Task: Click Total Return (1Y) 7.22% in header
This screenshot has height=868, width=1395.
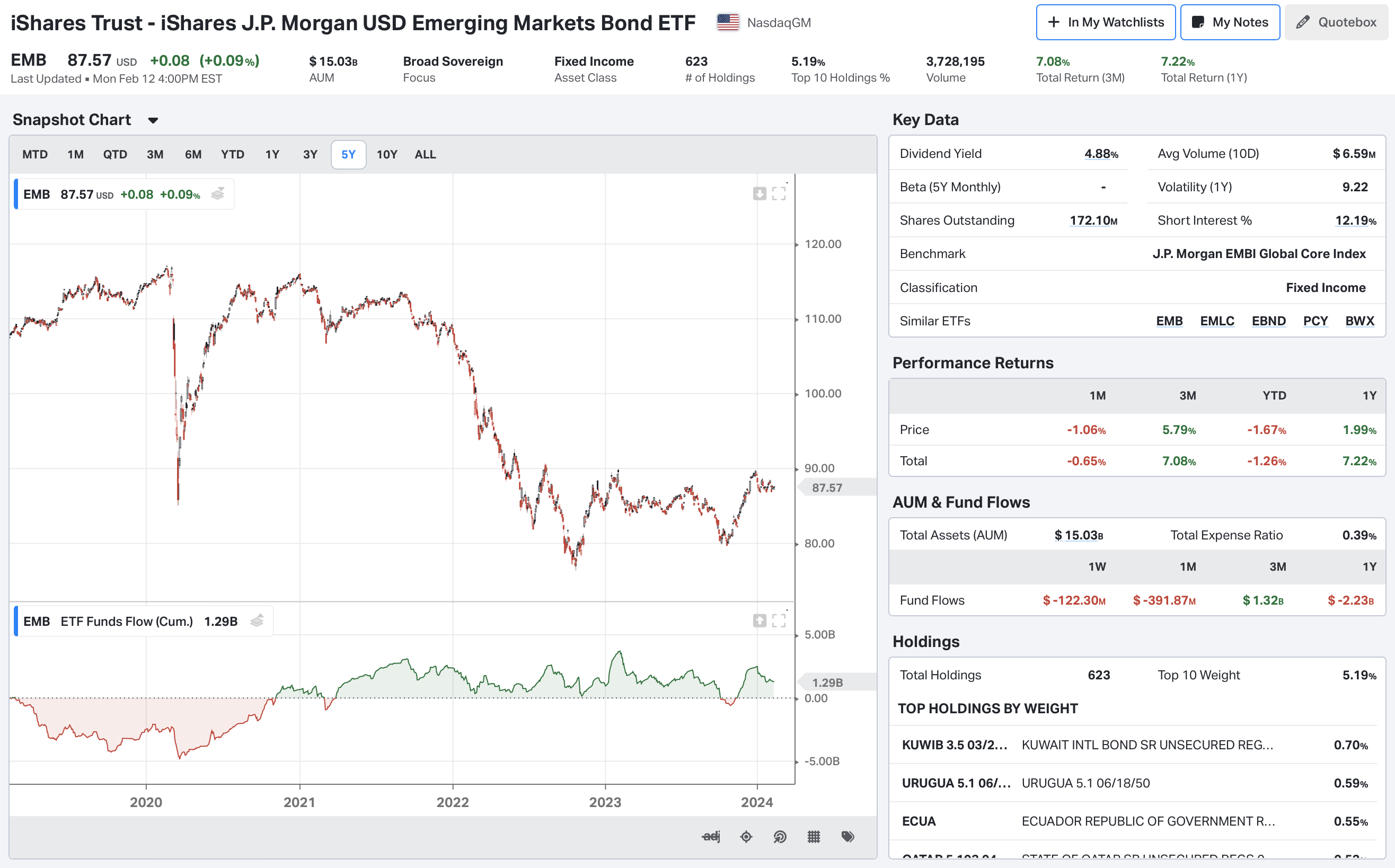Action: click(x=1177, y=61)
